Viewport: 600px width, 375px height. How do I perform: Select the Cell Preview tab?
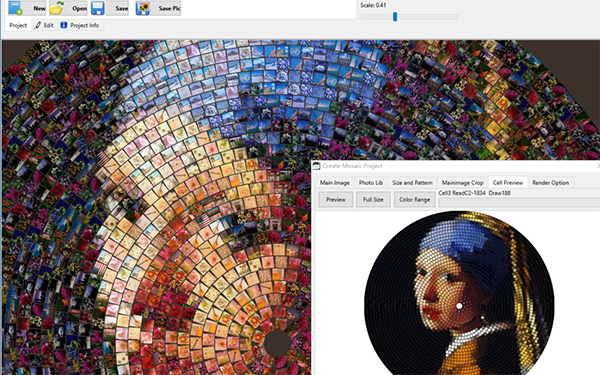508,183
